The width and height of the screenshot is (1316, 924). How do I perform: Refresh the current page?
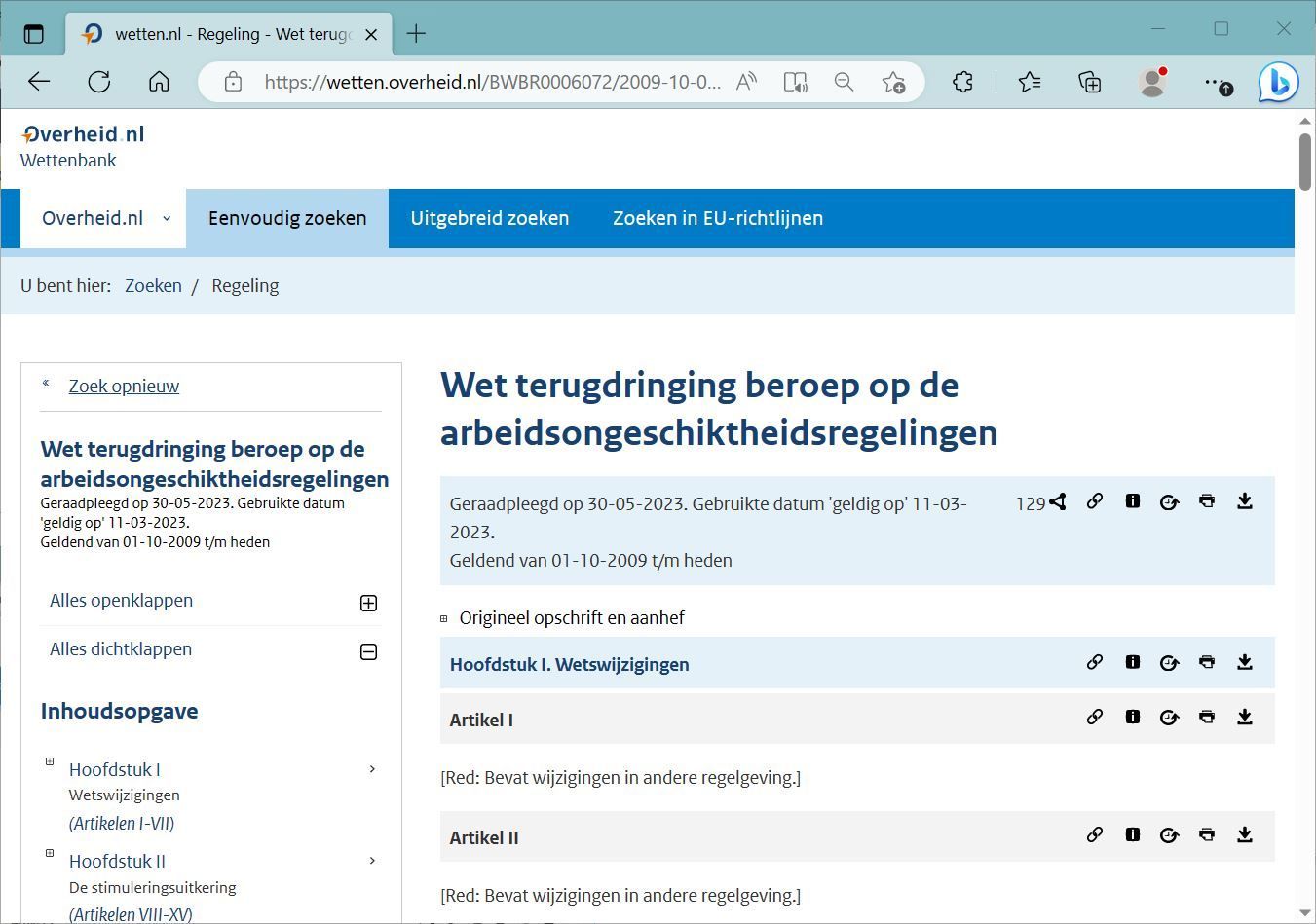(x=99, y=82)
